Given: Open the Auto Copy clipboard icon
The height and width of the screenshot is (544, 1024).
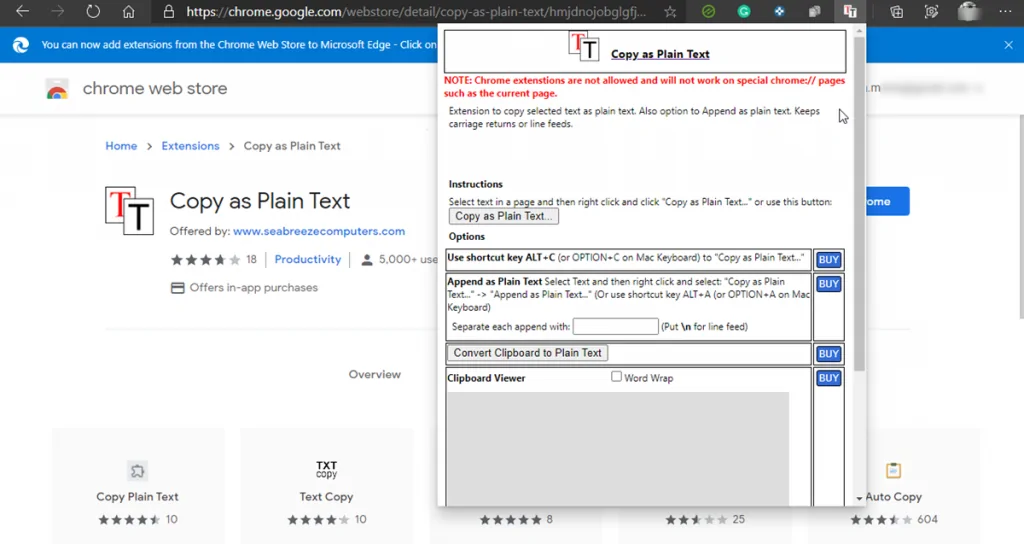Looking at the screenshot, I should tap(893, 470).
